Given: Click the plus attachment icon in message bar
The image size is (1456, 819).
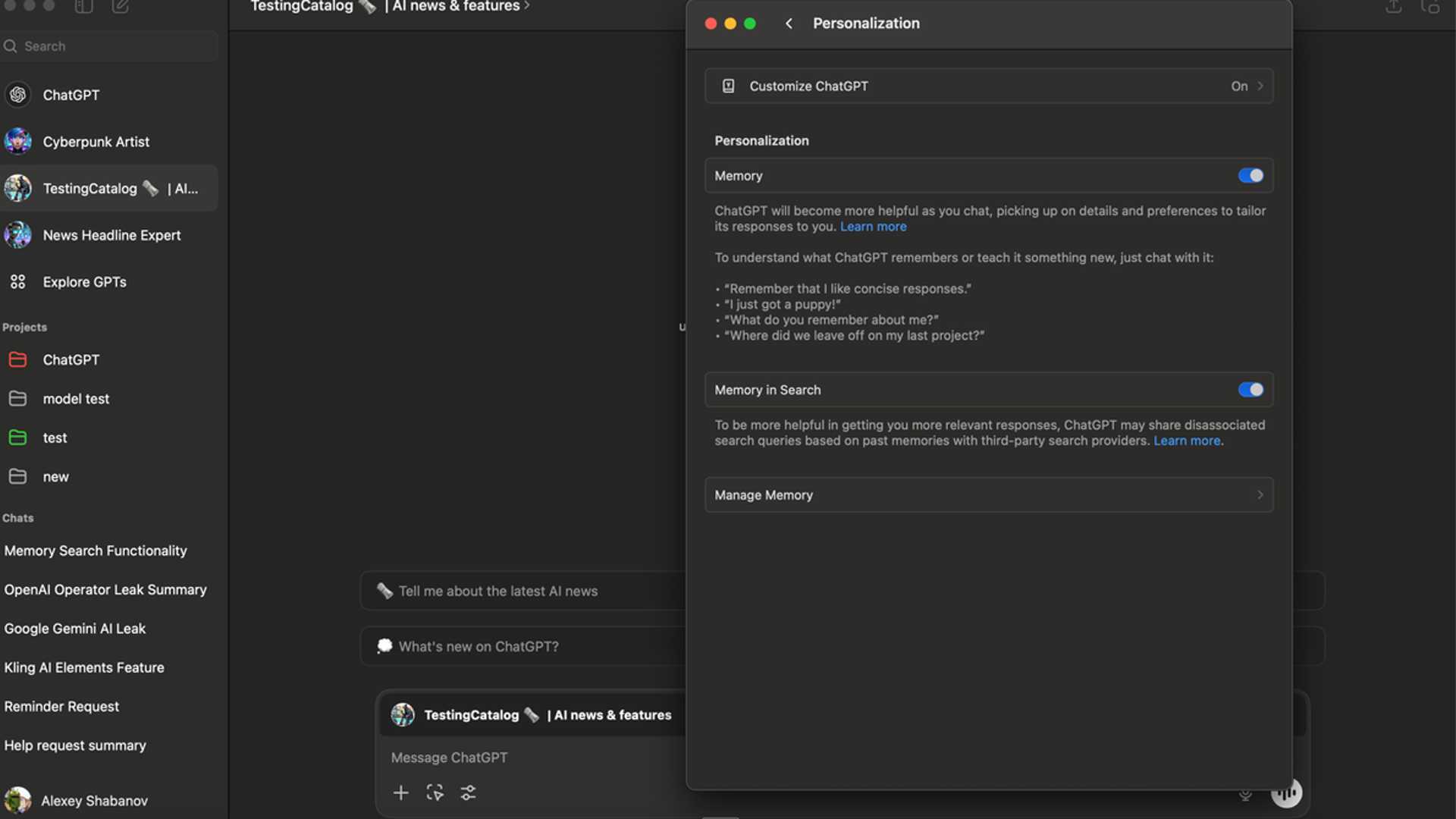Looking at the screenshot, I should 400,792.
